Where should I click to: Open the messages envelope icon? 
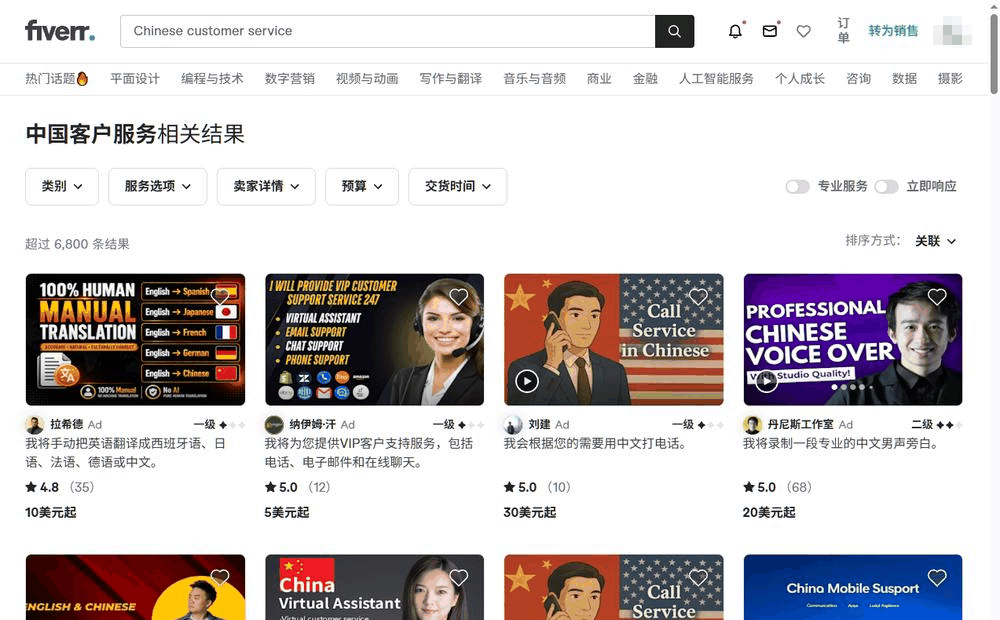[770, 31]
